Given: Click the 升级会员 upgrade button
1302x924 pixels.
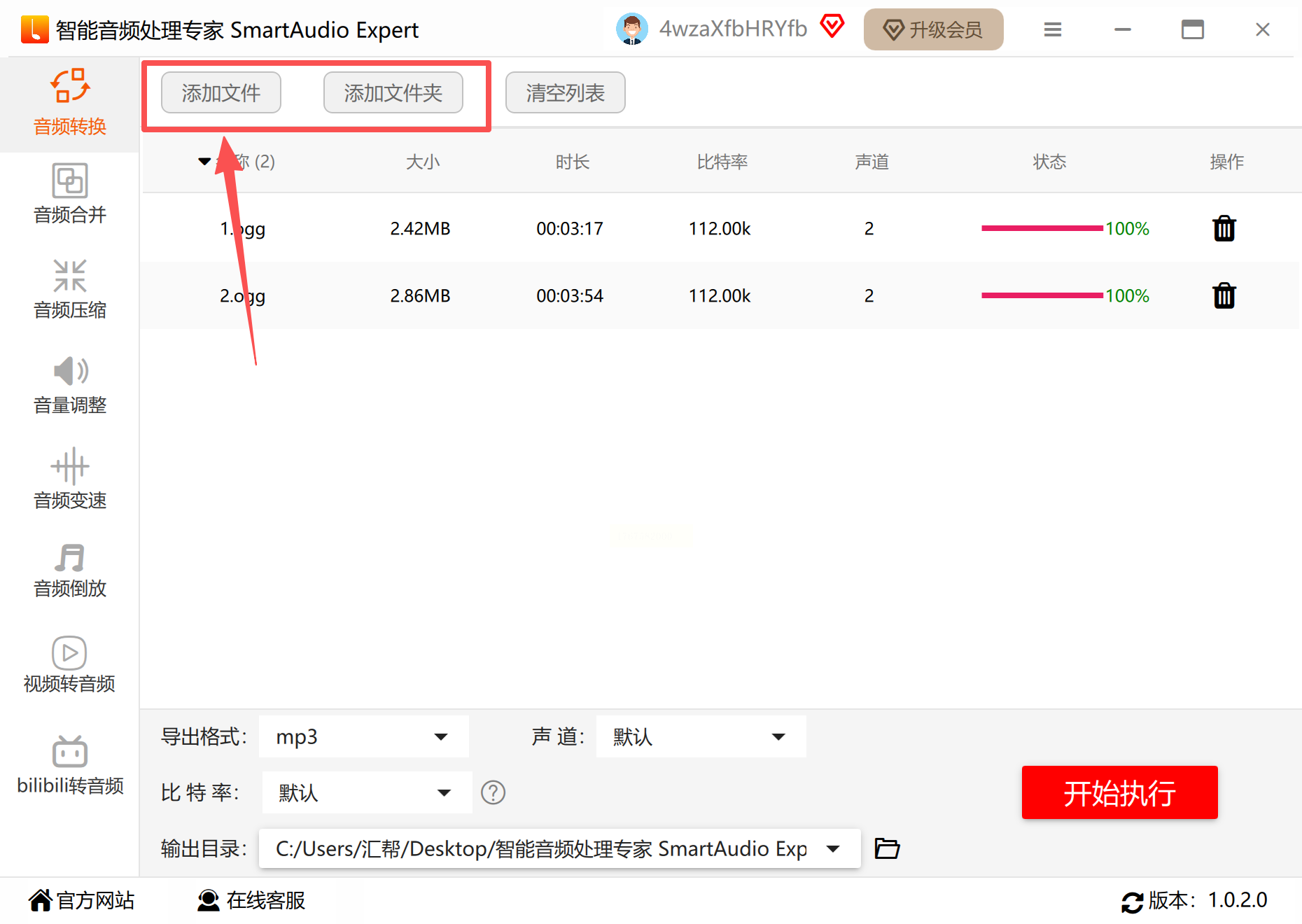Looking at the screenshot, I should [933, 29].
